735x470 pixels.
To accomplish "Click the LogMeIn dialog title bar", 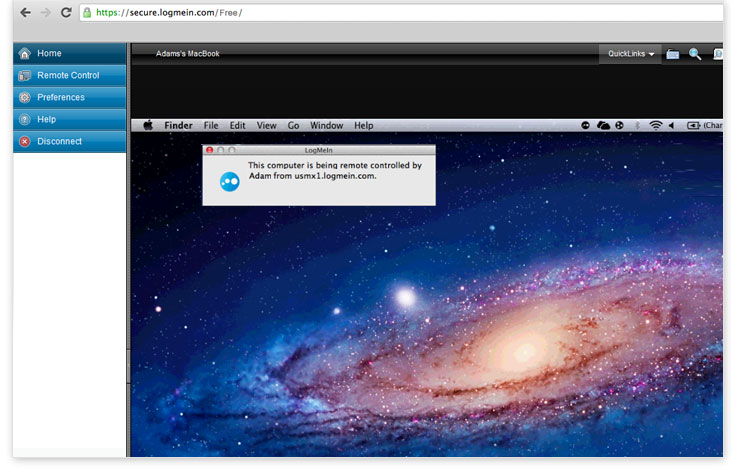I will (x=319, y=150).
